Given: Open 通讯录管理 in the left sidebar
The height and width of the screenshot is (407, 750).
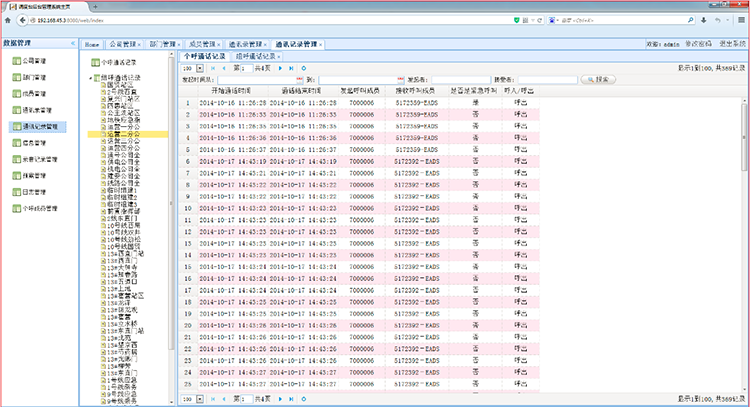Looking at the screenshot, I should (32, 110).
